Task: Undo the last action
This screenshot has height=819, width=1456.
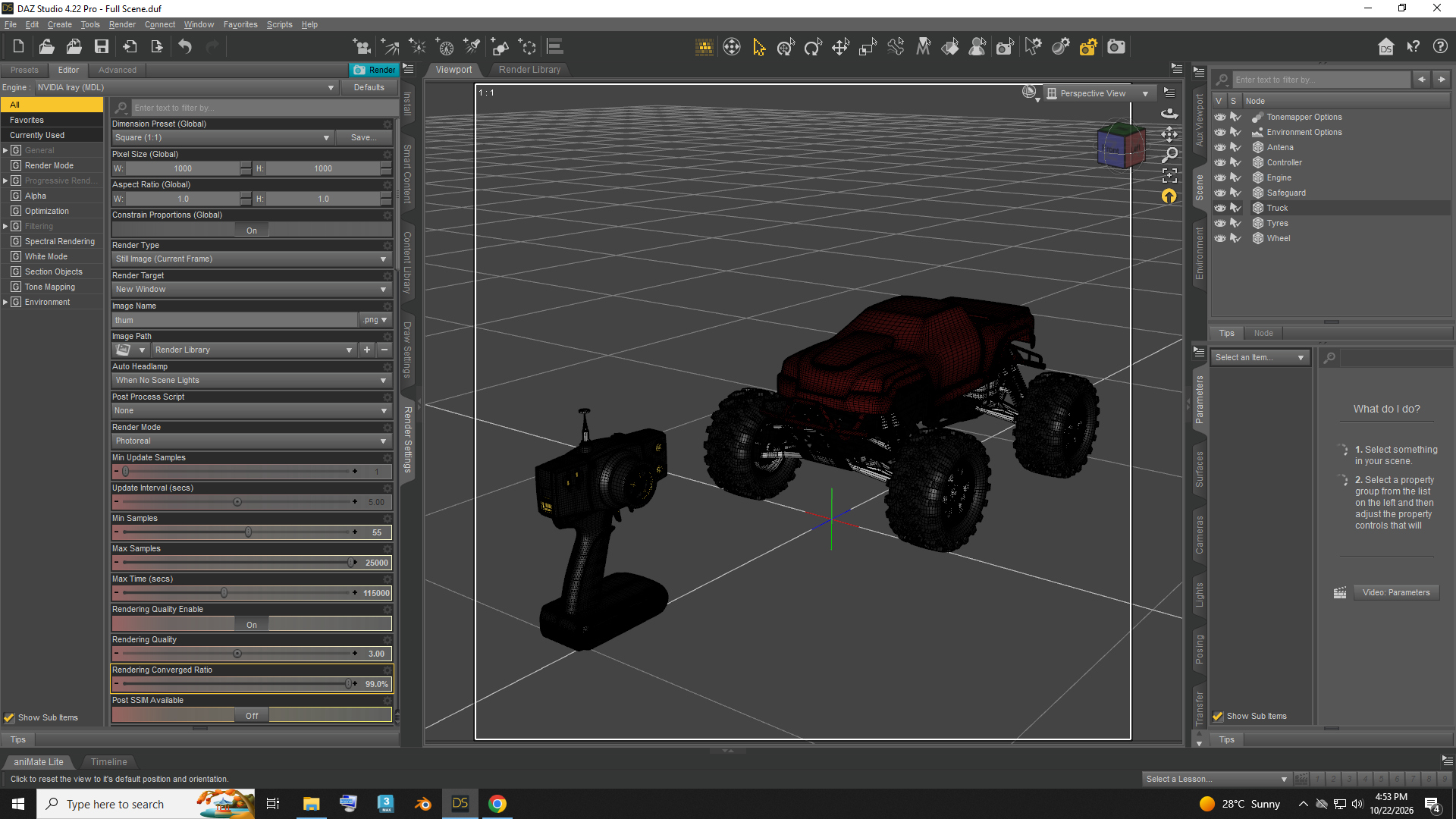Action: coord(185,47)
